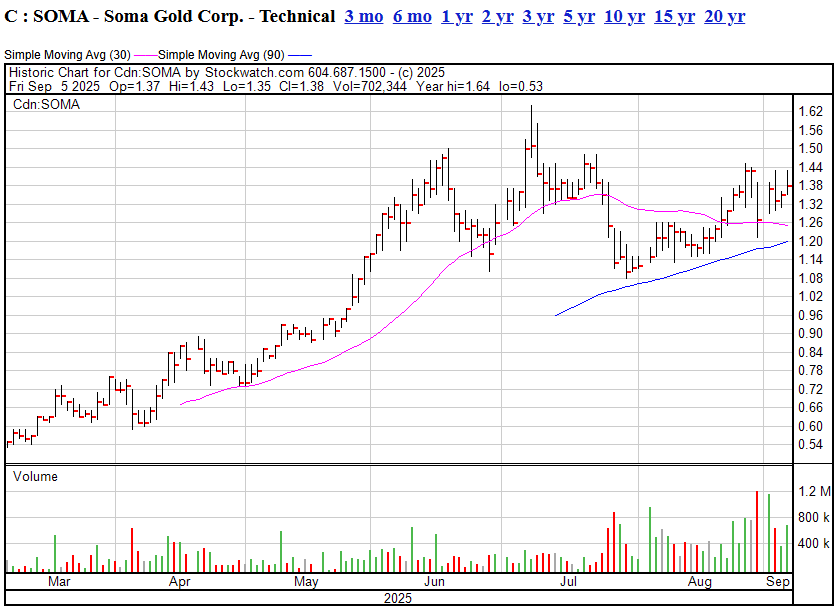Click the 3 yr range link
Viewport: 840px width, 613px height.
click(538, 17)
